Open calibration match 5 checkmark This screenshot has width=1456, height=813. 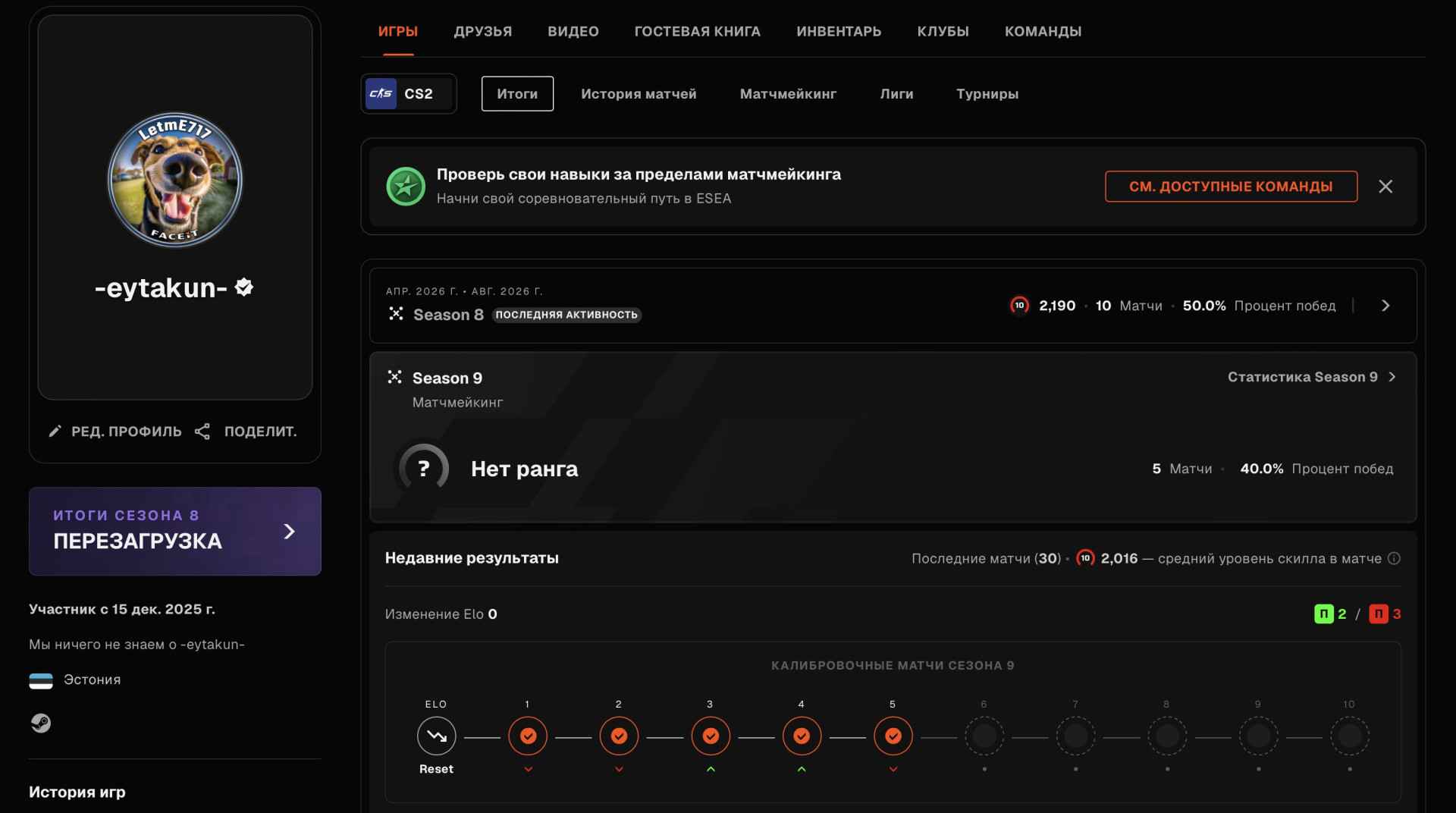893,736
